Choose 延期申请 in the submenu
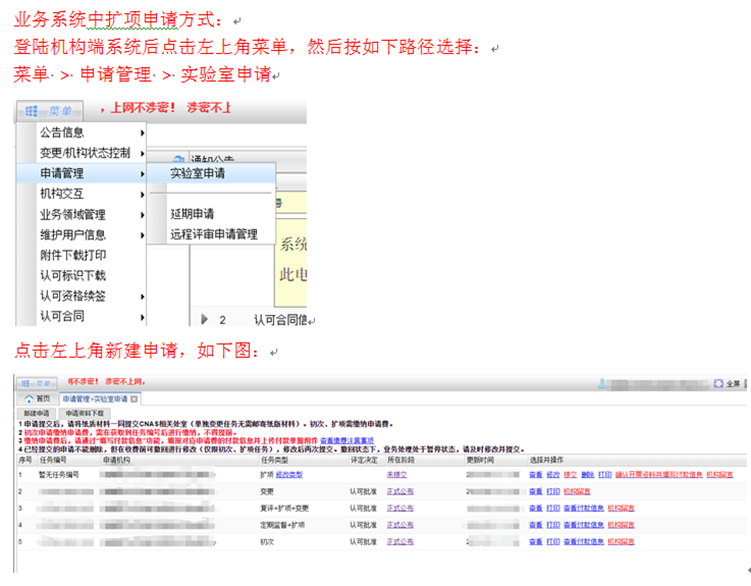 (191, 214)
